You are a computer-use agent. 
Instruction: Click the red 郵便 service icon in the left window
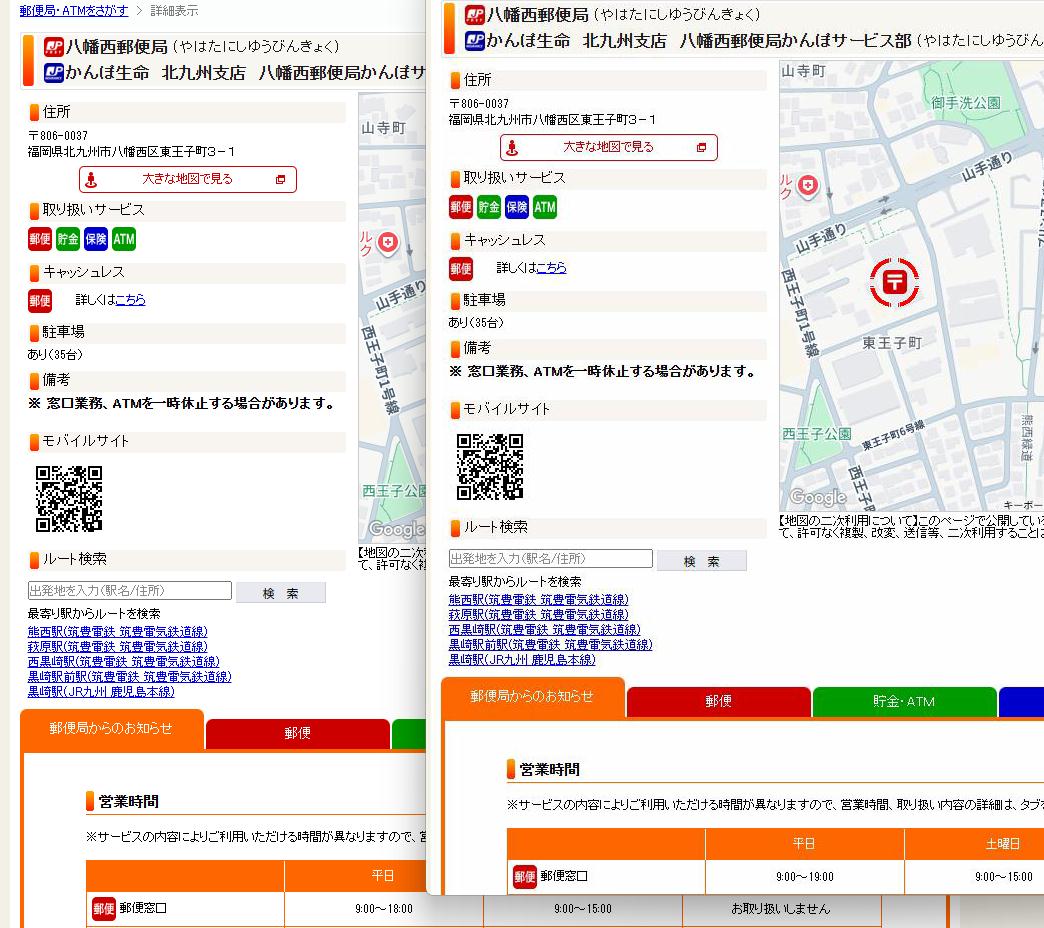click(40, 239)
